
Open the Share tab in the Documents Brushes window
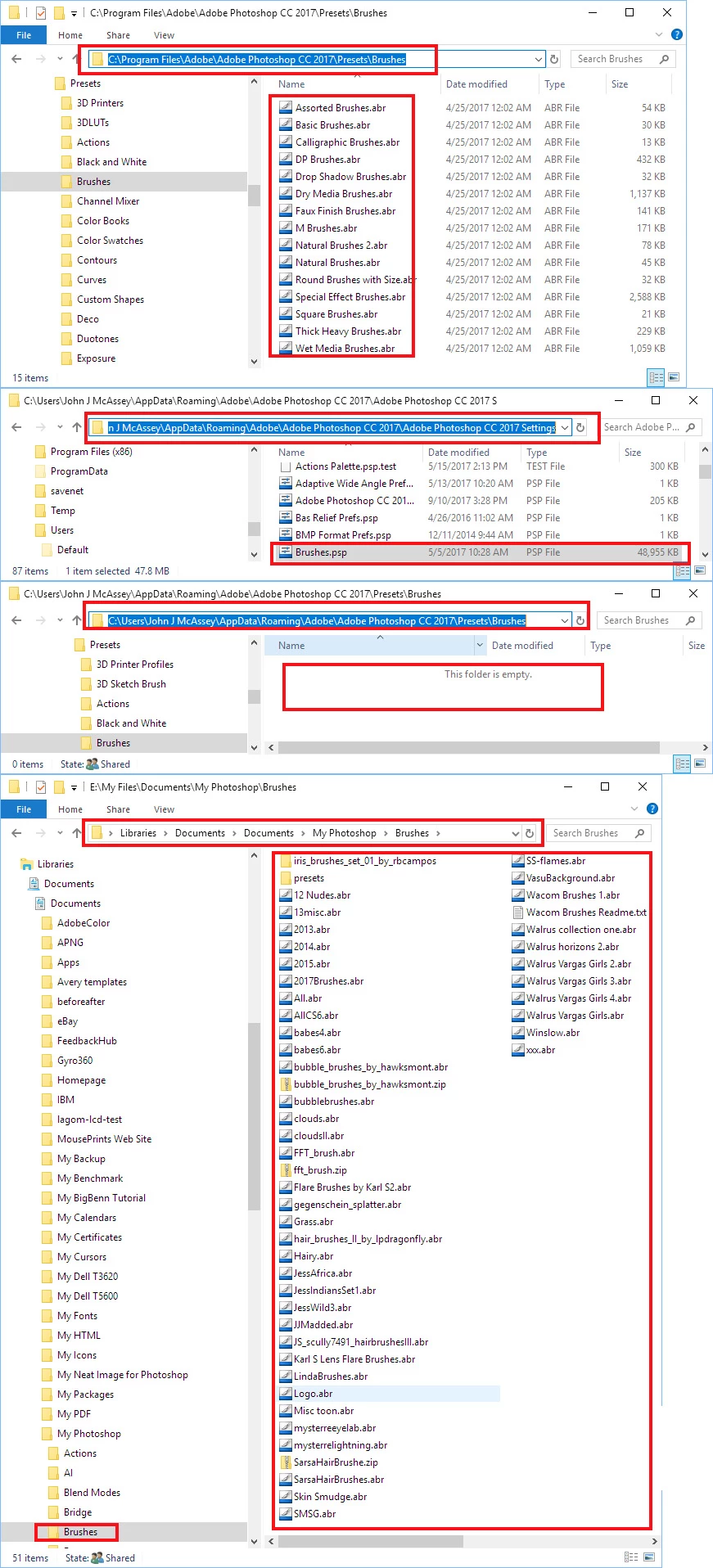tap(118, 809)
